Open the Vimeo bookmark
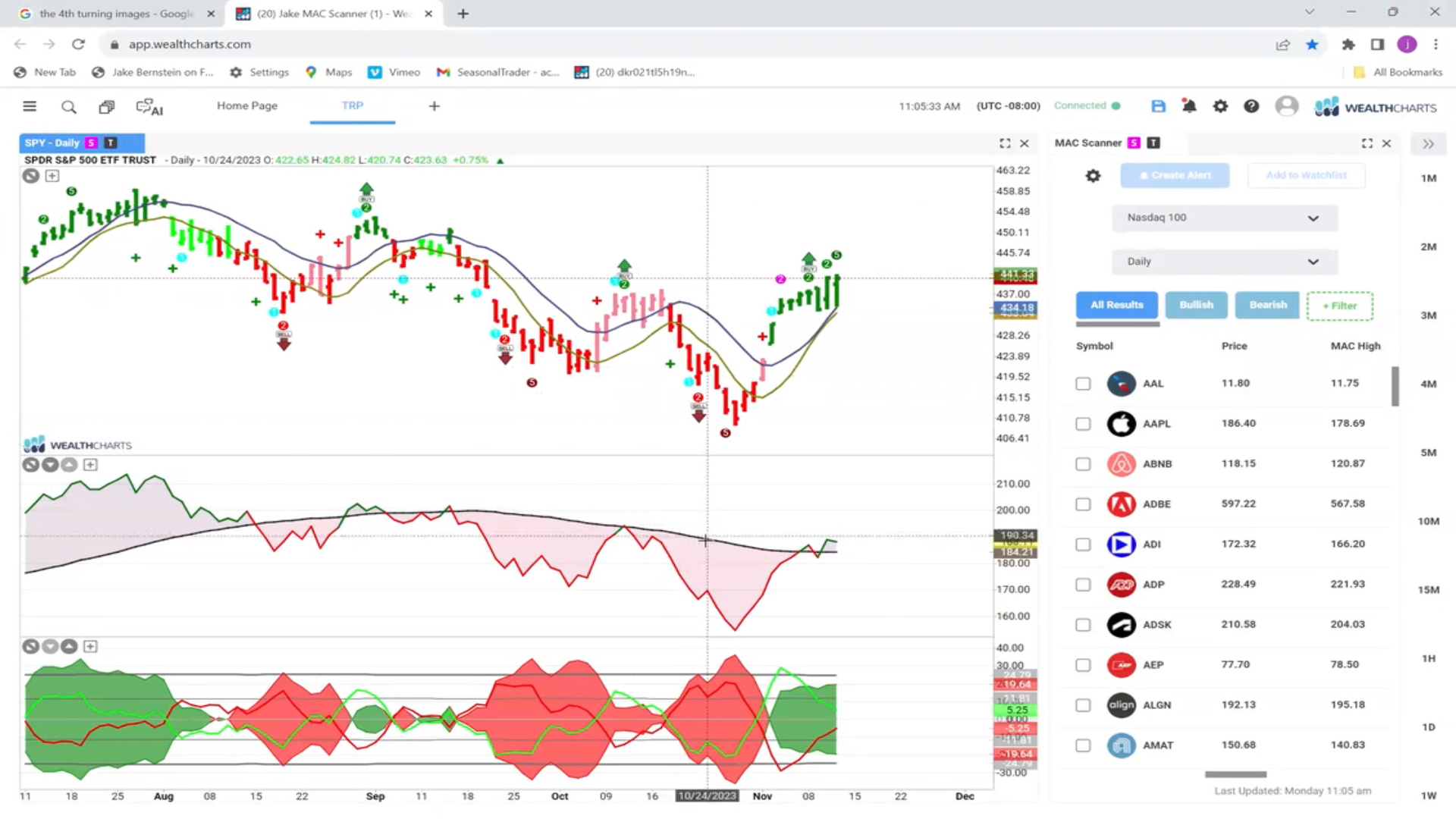The image size is (1456, 819). tap(394, 73)
